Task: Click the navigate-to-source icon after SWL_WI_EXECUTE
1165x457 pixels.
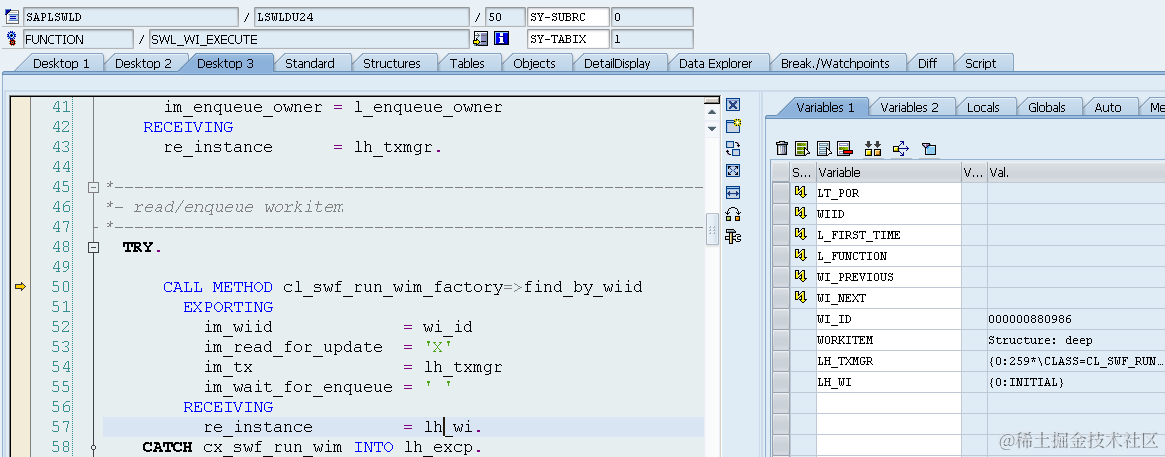Action: pyautogui.click(x=480, y=39)
